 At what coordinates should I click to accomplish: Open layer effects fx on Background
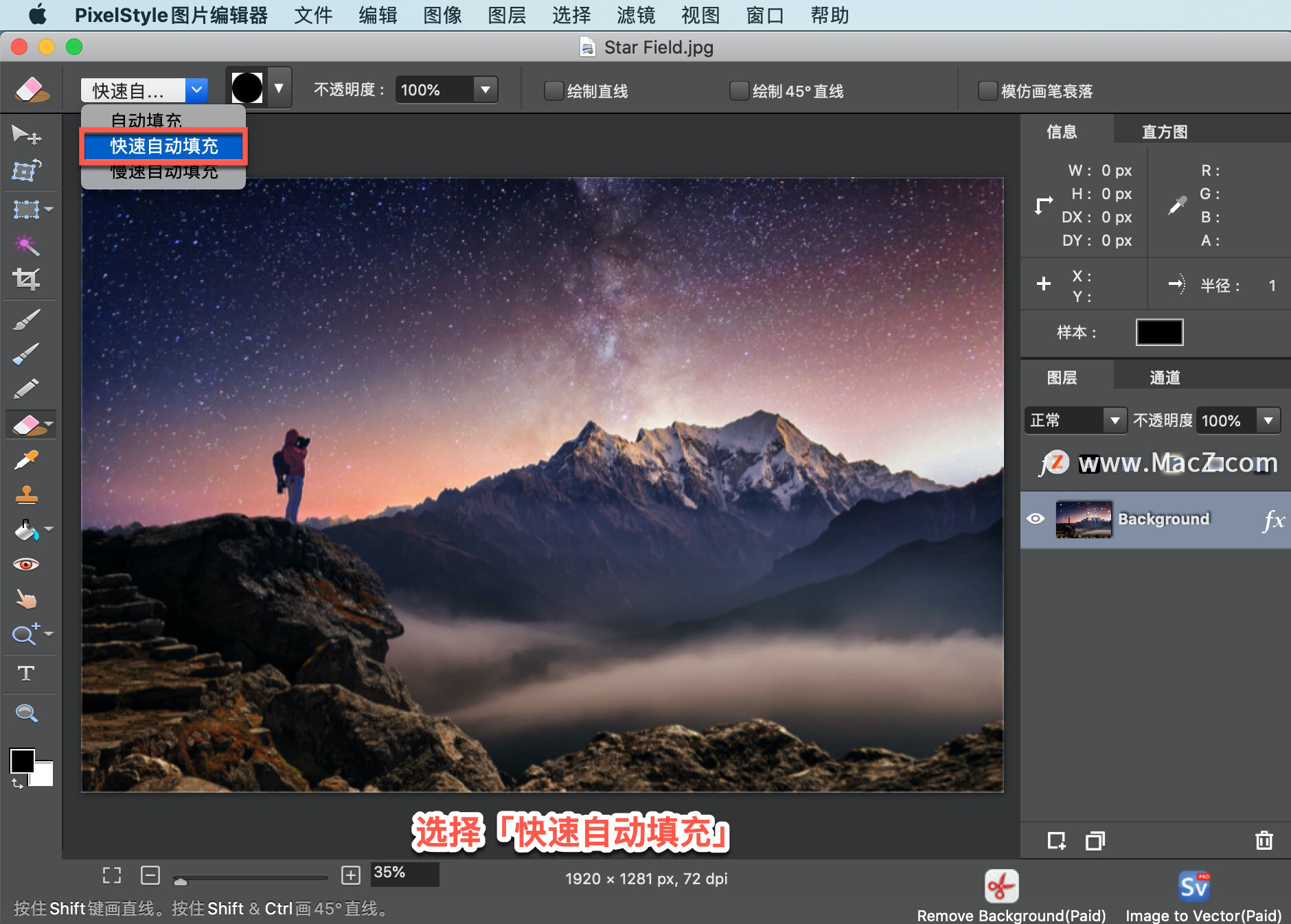(x=1273, y=520)
